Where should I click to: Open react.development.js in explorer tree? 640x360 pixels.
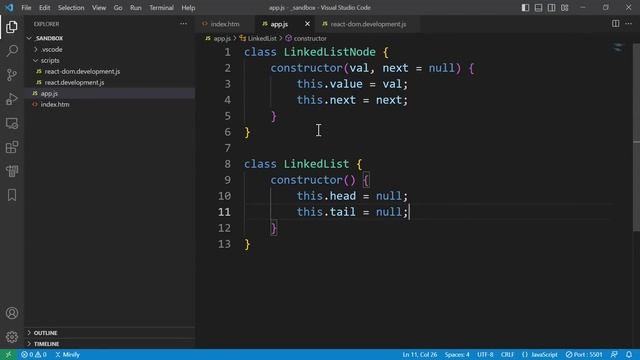point(109,82)
